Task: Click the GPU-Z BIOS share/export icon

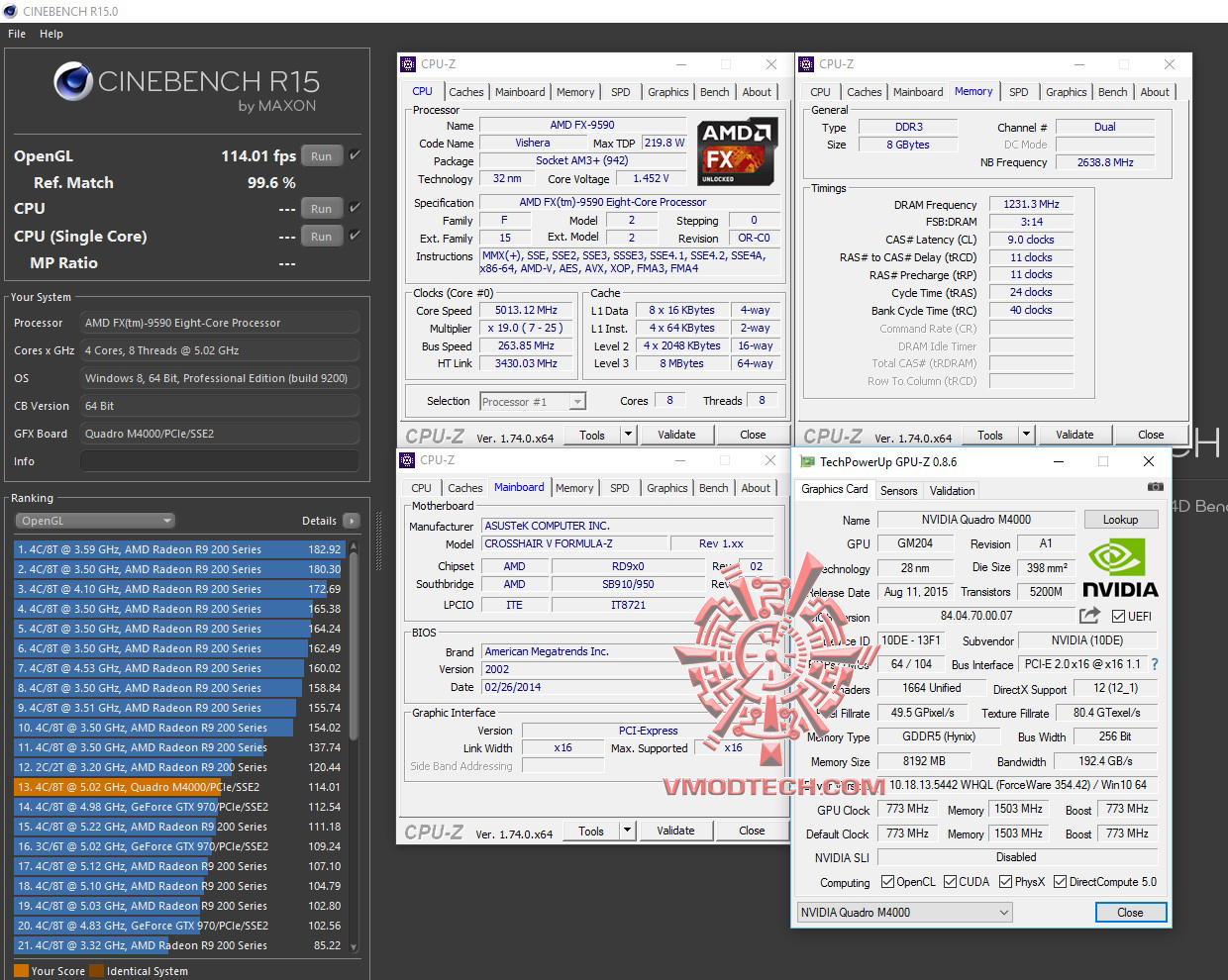Action: (1090, 616)
